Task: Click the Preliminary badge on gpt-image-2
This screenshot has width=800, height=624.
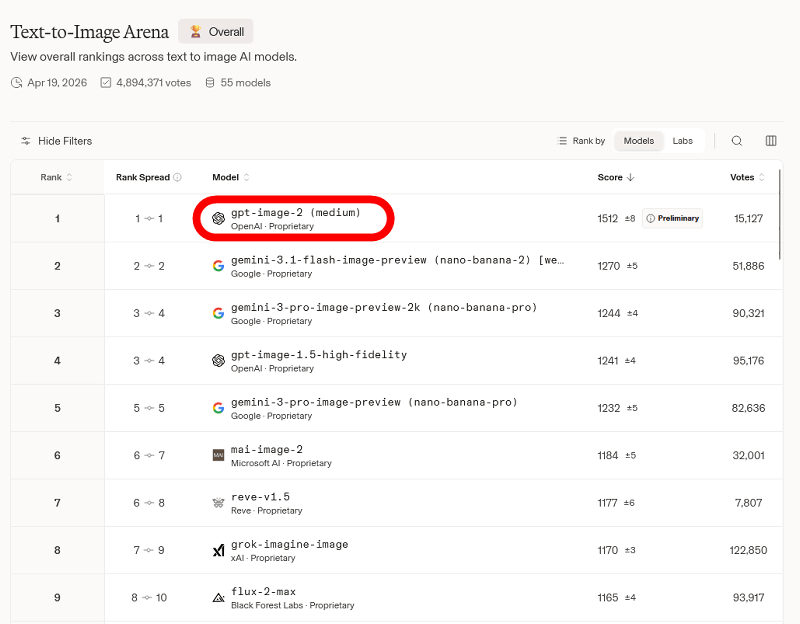Action: pyautogui.click(x=672, y=219)
